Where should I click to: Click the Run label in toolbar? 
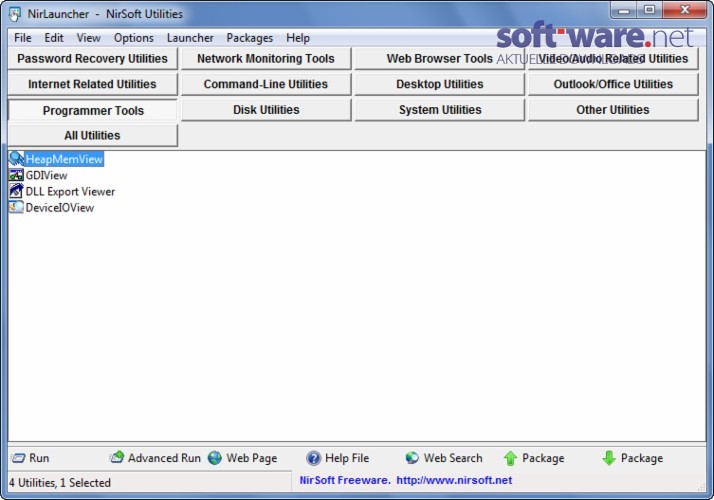[39, 458]
